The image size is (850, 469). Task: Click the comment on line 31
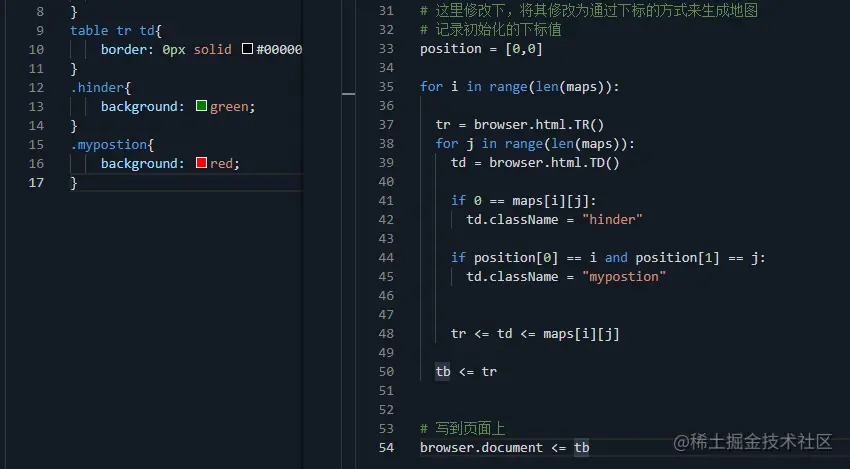pos(589,10)
